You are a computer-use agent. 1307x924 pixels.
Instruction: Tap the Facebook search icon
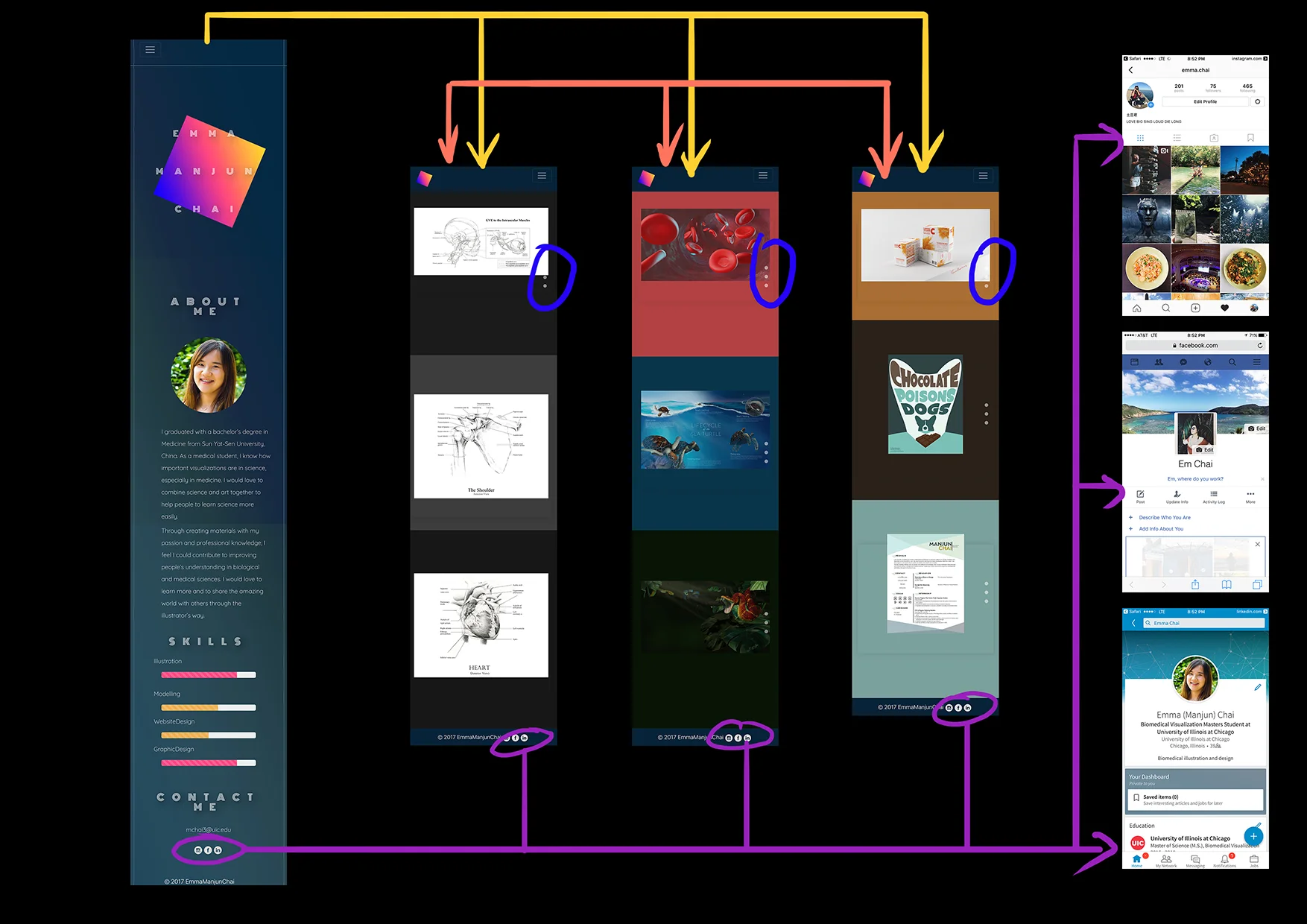point(1232,362)
